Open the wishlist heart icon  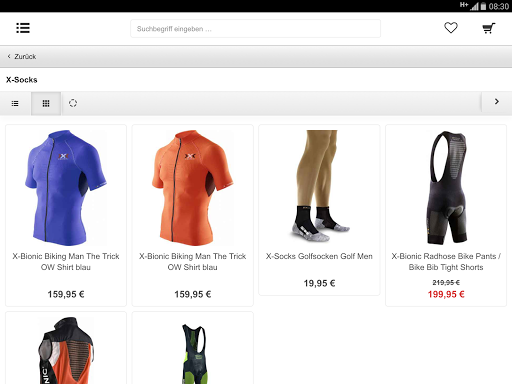(x=451, y=28)
